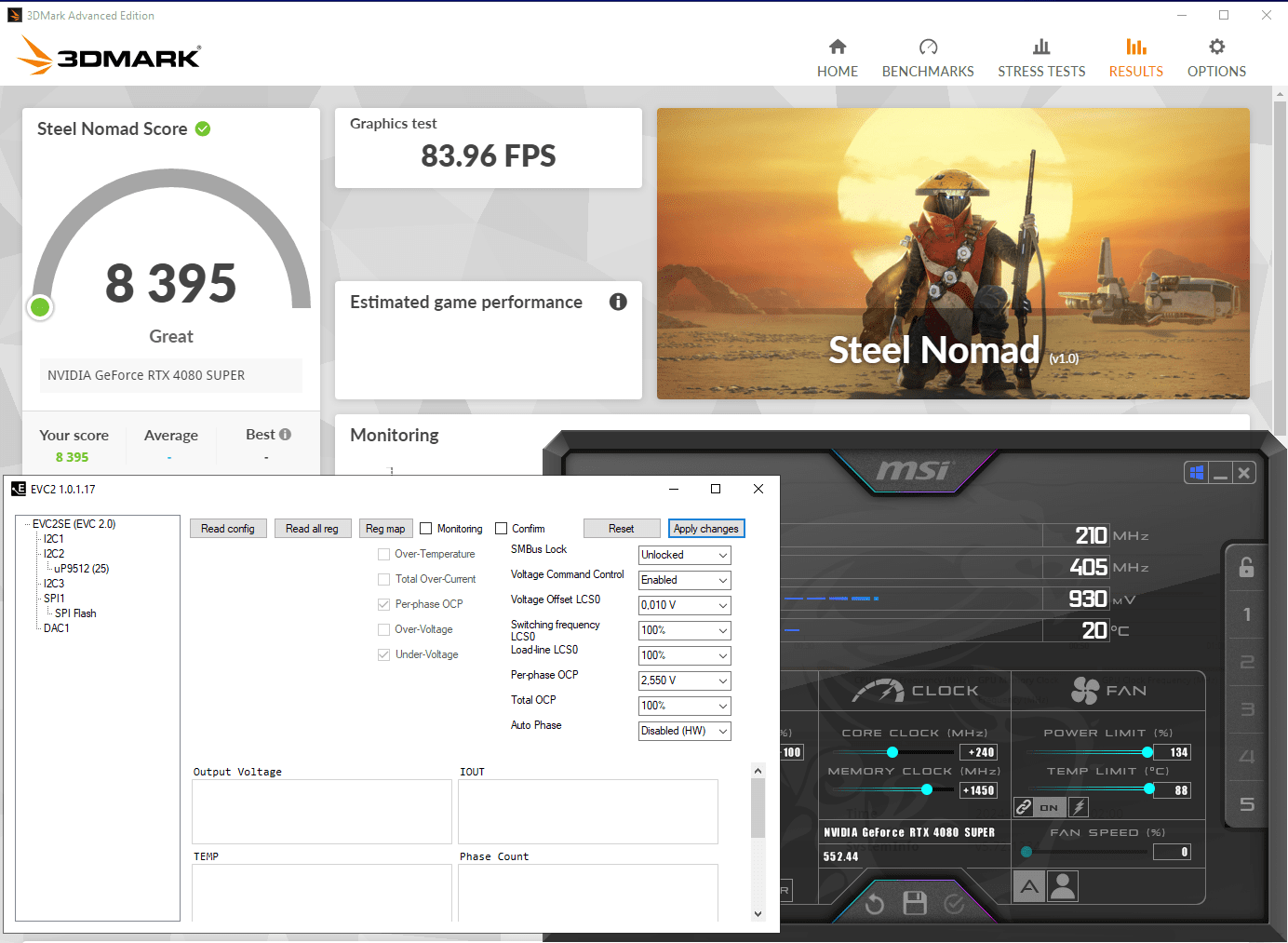Open OPTIONS via the gear icon
The width and height of the screenshot is (1288, 943).
click(x=1216, y=47)
